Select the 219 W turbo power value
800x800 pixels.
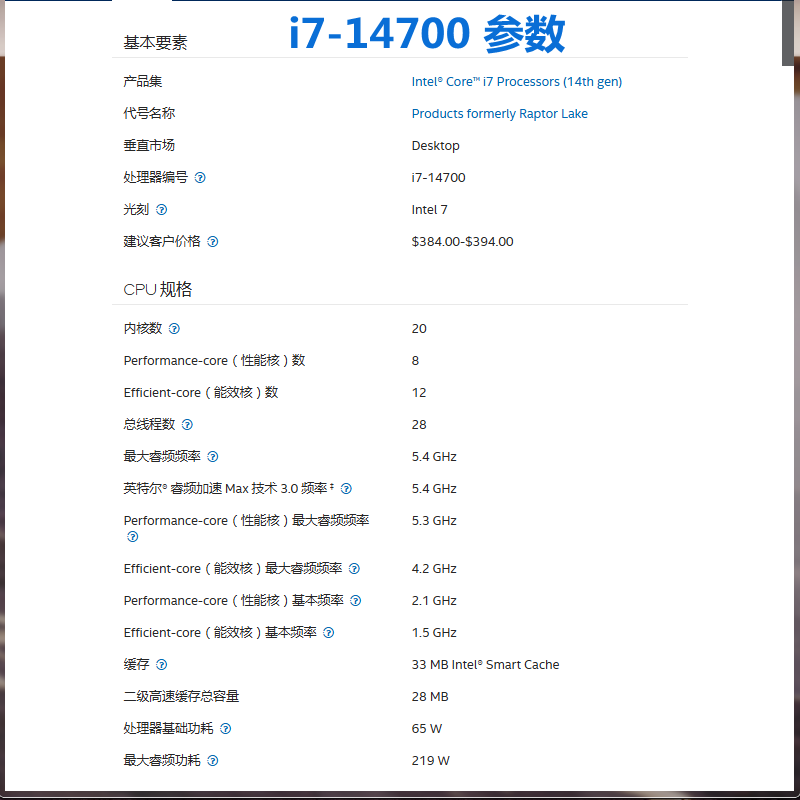(431, 761)
